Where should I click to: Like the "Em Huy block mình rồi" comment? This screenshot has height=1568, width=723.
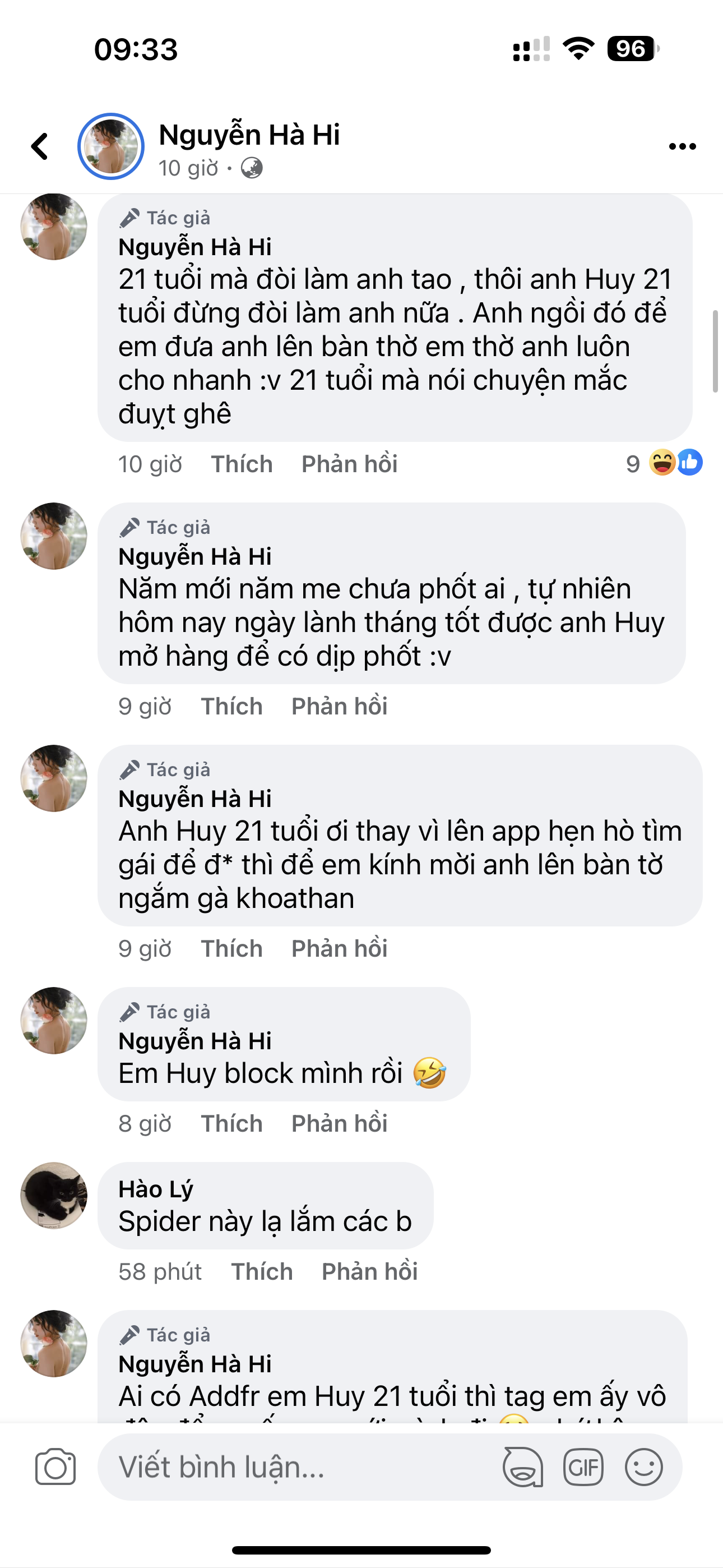pyautogui.click(x=232, y=1124)
